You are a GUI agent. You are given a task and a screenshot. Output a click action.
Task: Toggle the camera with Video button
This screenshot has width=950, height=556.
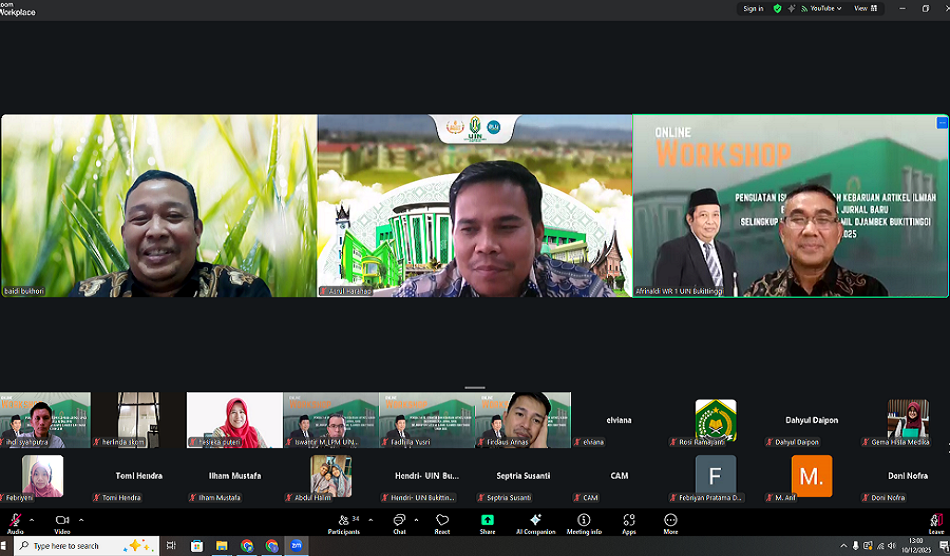[x=62, y=523]
